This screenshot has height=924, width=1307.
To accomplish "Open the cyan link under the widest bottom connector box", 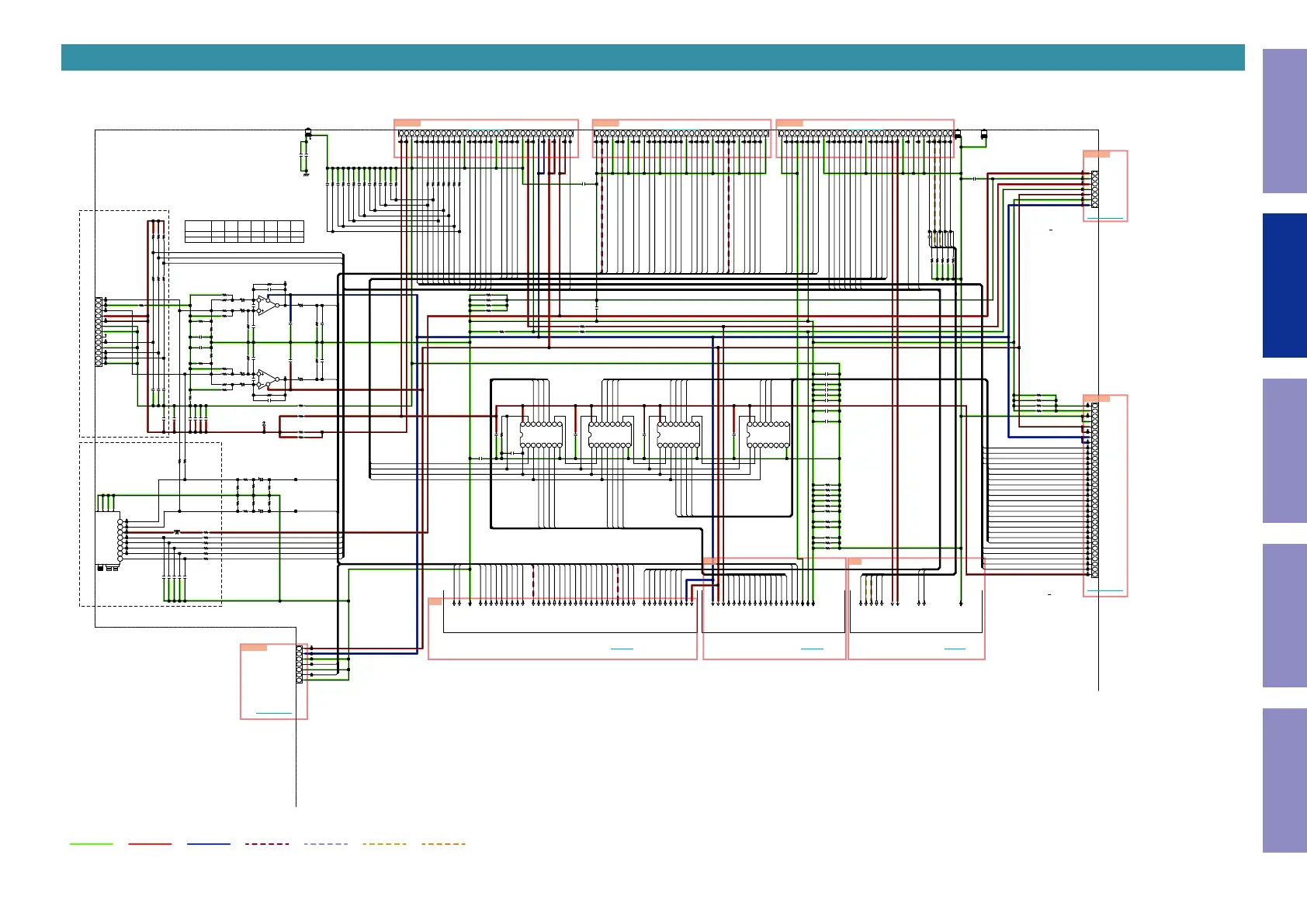I will tap(622, 649).
